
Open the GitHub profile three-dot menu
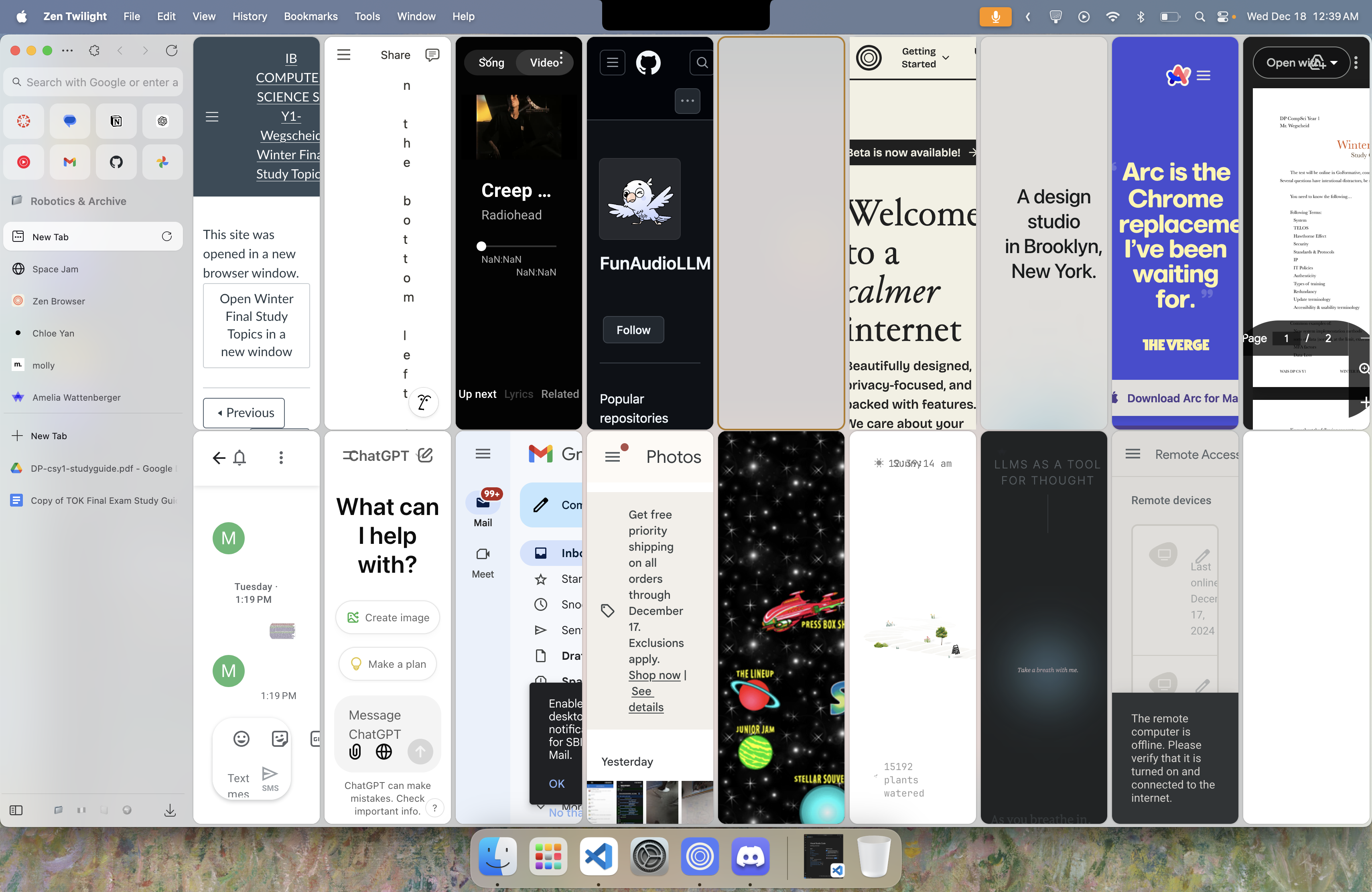pos(687,101)
